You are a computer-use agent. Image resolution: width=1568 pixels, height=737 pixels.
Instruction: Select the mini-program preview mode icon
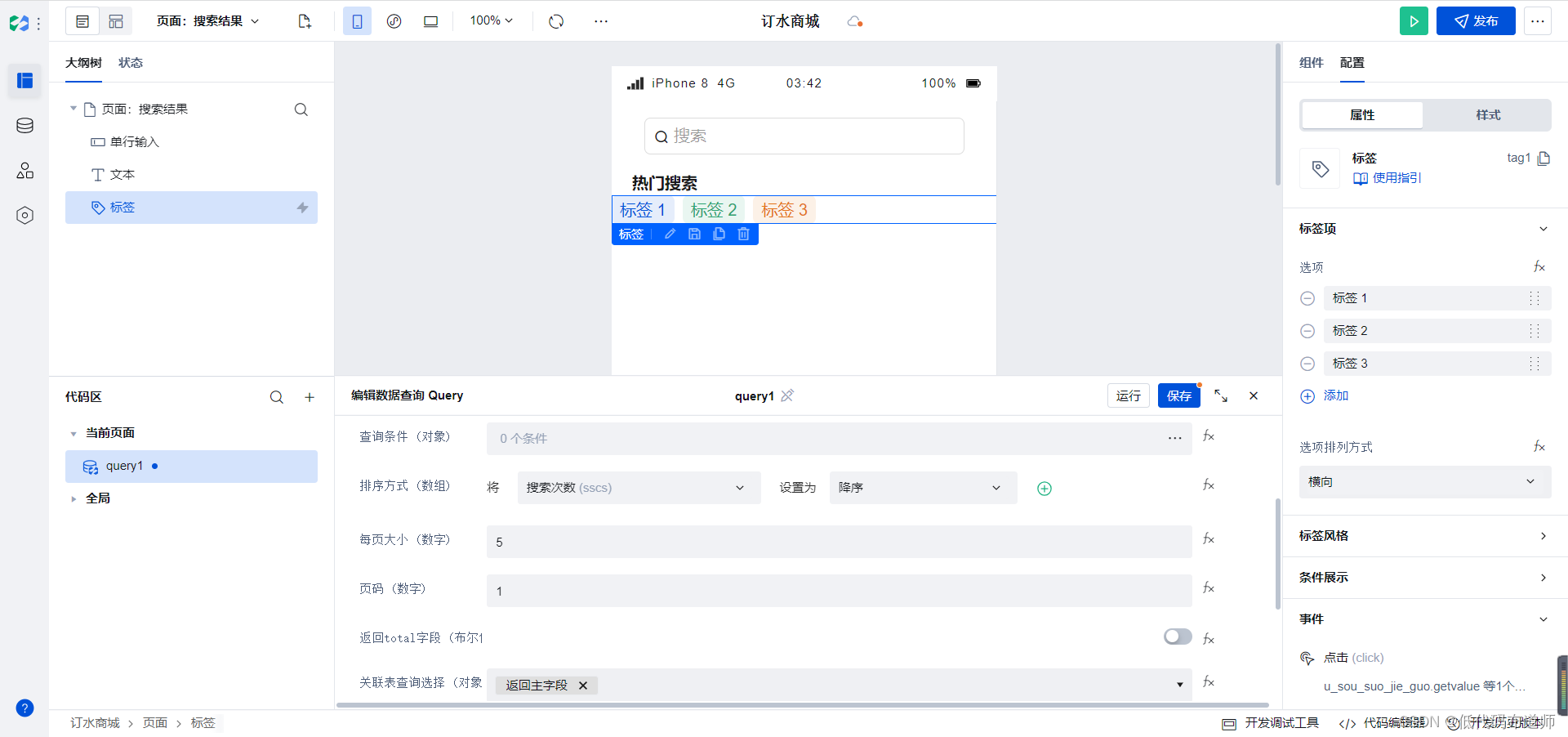pos(394,21)
